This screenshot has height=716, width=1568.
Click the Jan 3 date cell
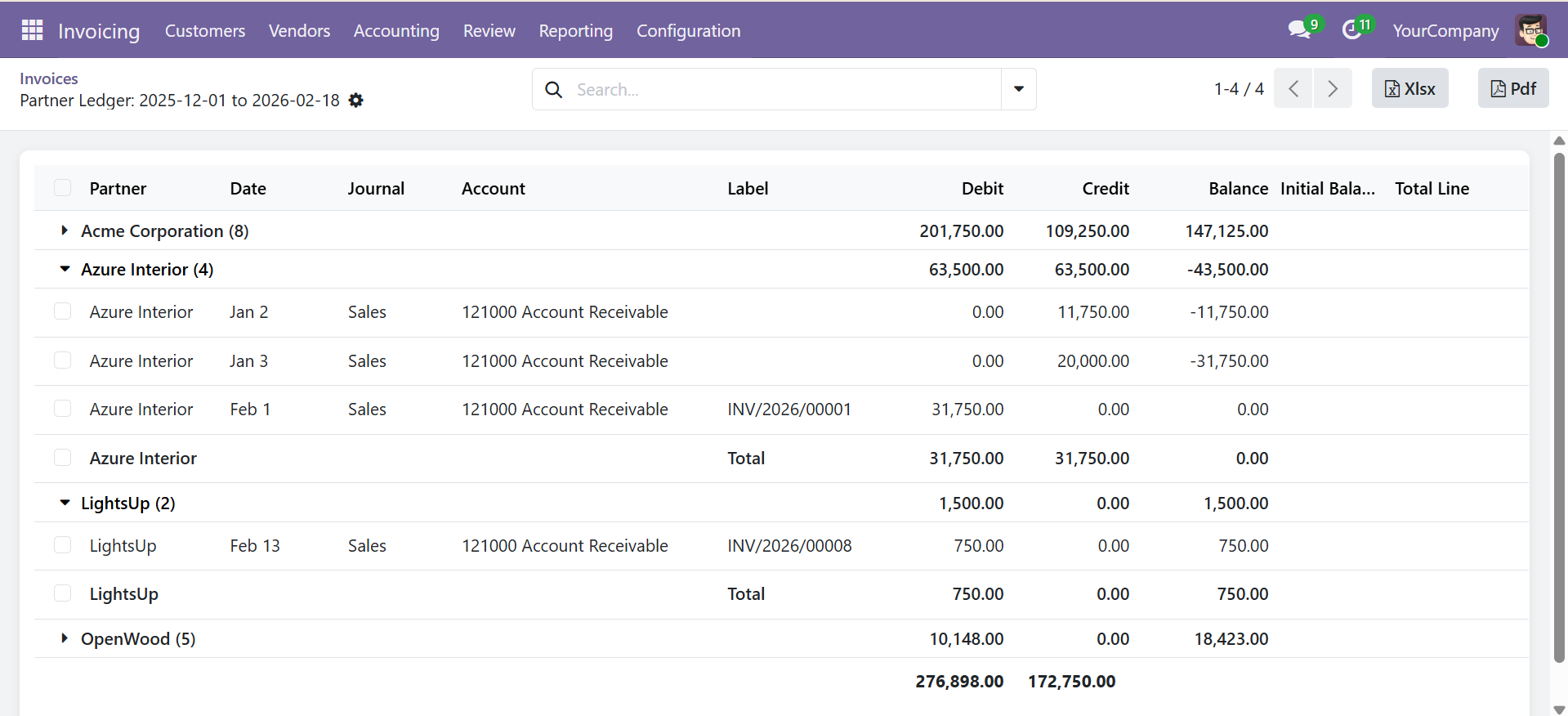coord(249,360)
